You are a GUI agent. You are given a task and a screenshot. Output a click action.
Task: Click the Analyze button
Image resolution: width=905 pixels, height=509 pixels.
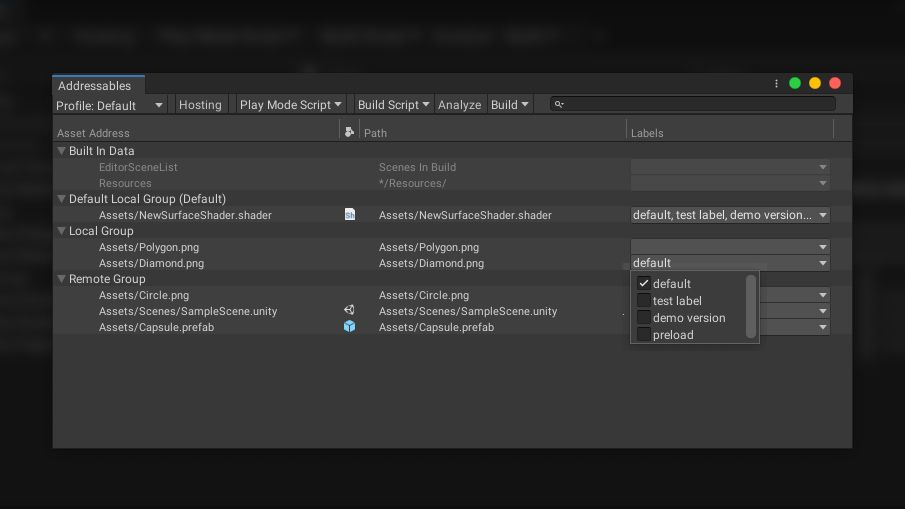click(x=459, y=104)
